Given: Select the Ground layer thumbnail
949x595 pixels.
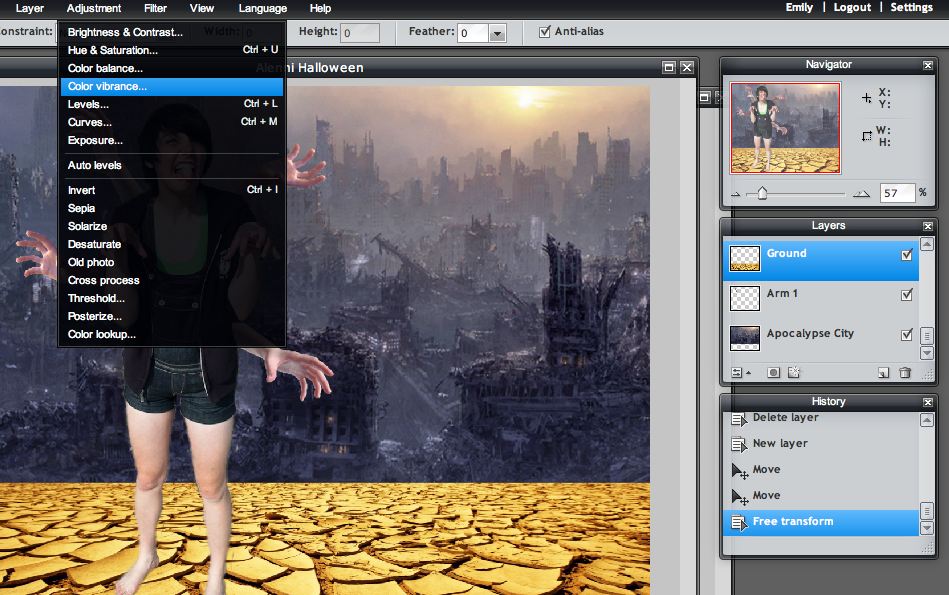Looking at the screenshot, I should (744, 258).
